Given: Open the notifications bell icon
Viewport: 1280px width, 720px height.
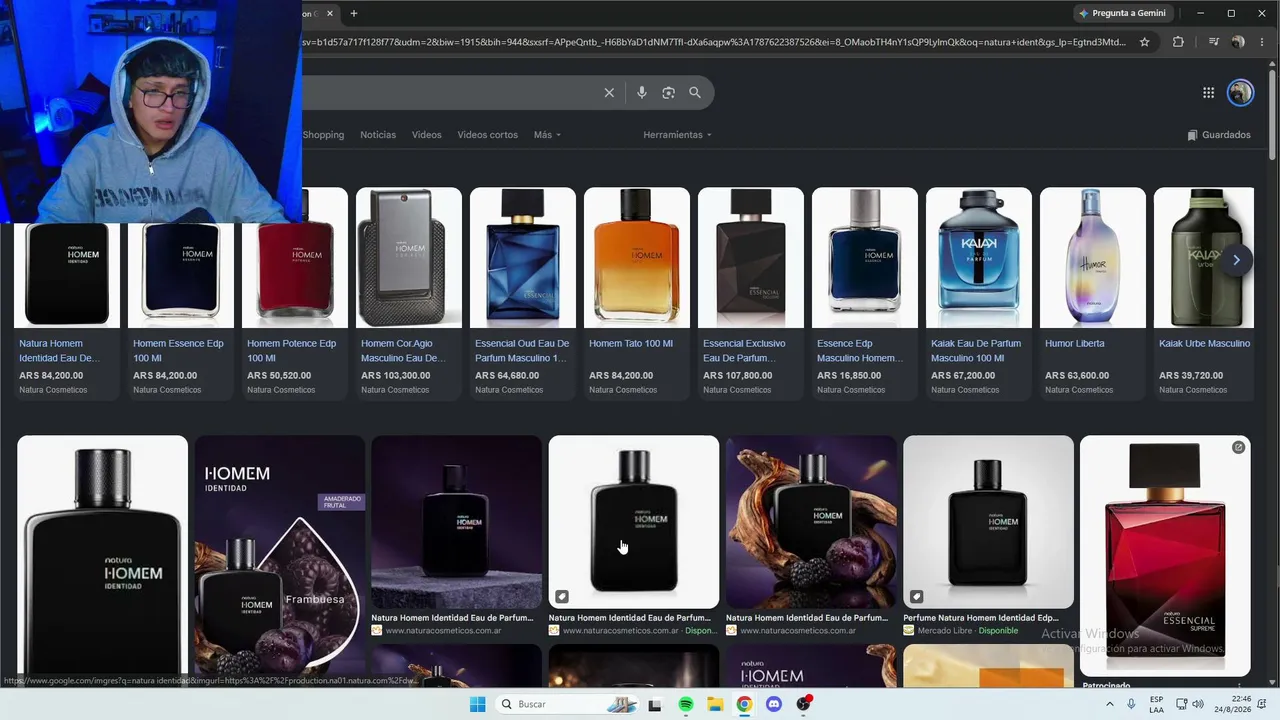Looking at the screenshot, I should (1262, 704).
